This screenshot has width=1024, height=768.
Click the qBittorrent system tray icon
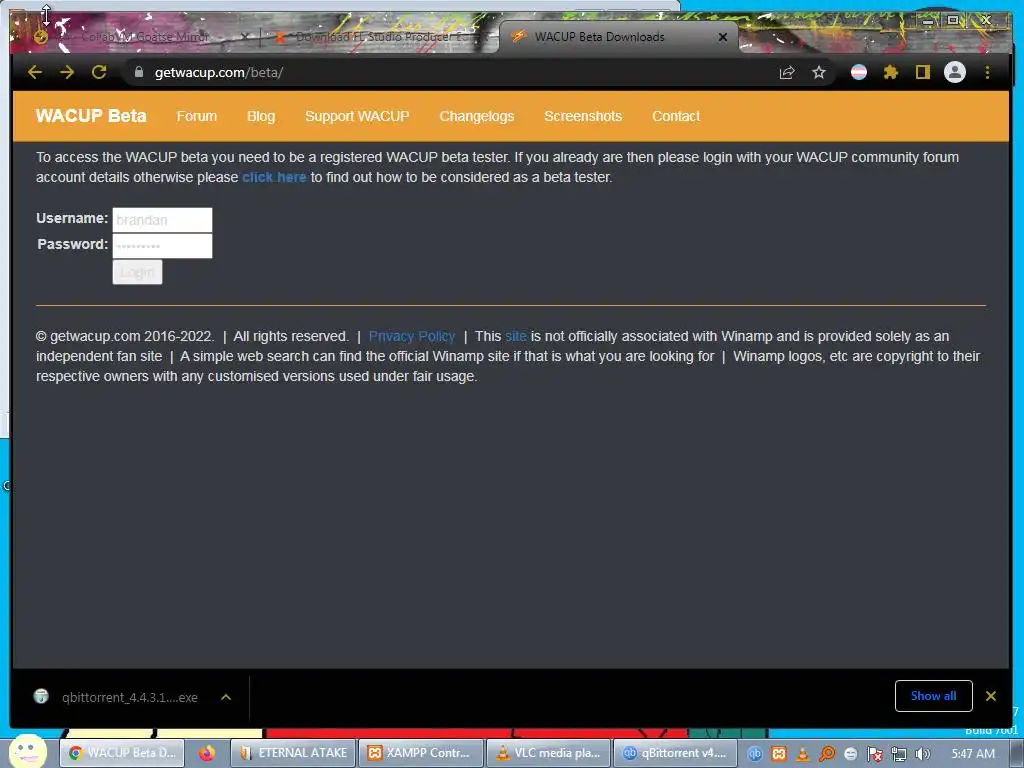tap(755, 754)
